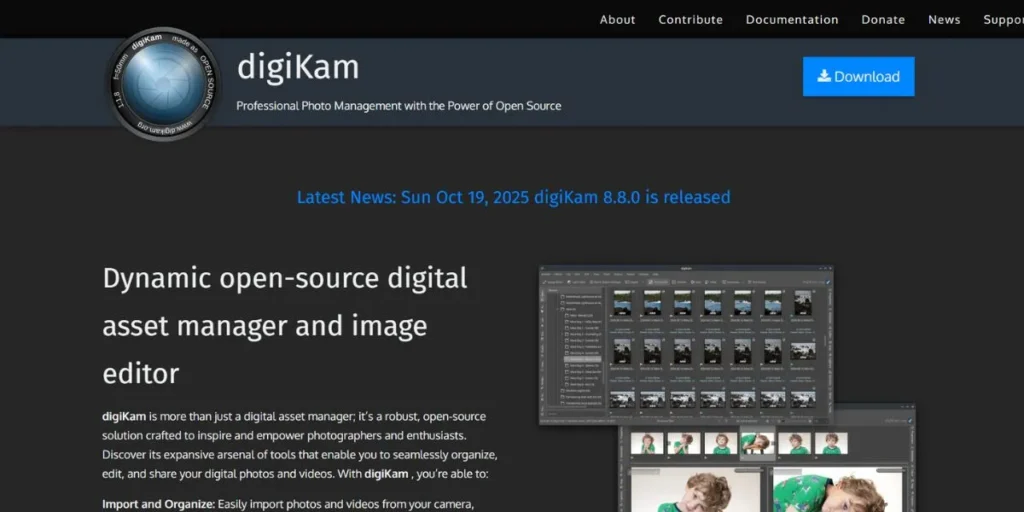
Task: Click the digiKam site title text
Action: 297,67
